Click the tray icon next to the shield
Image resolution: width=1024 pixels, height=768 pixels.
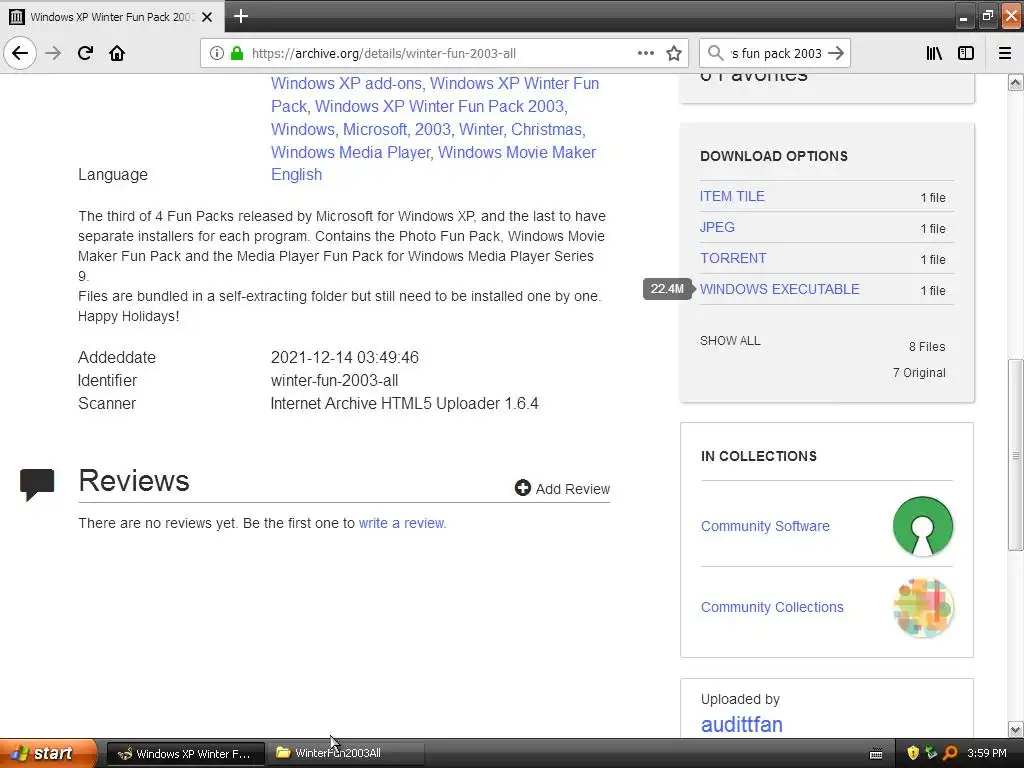coord(931,753)
